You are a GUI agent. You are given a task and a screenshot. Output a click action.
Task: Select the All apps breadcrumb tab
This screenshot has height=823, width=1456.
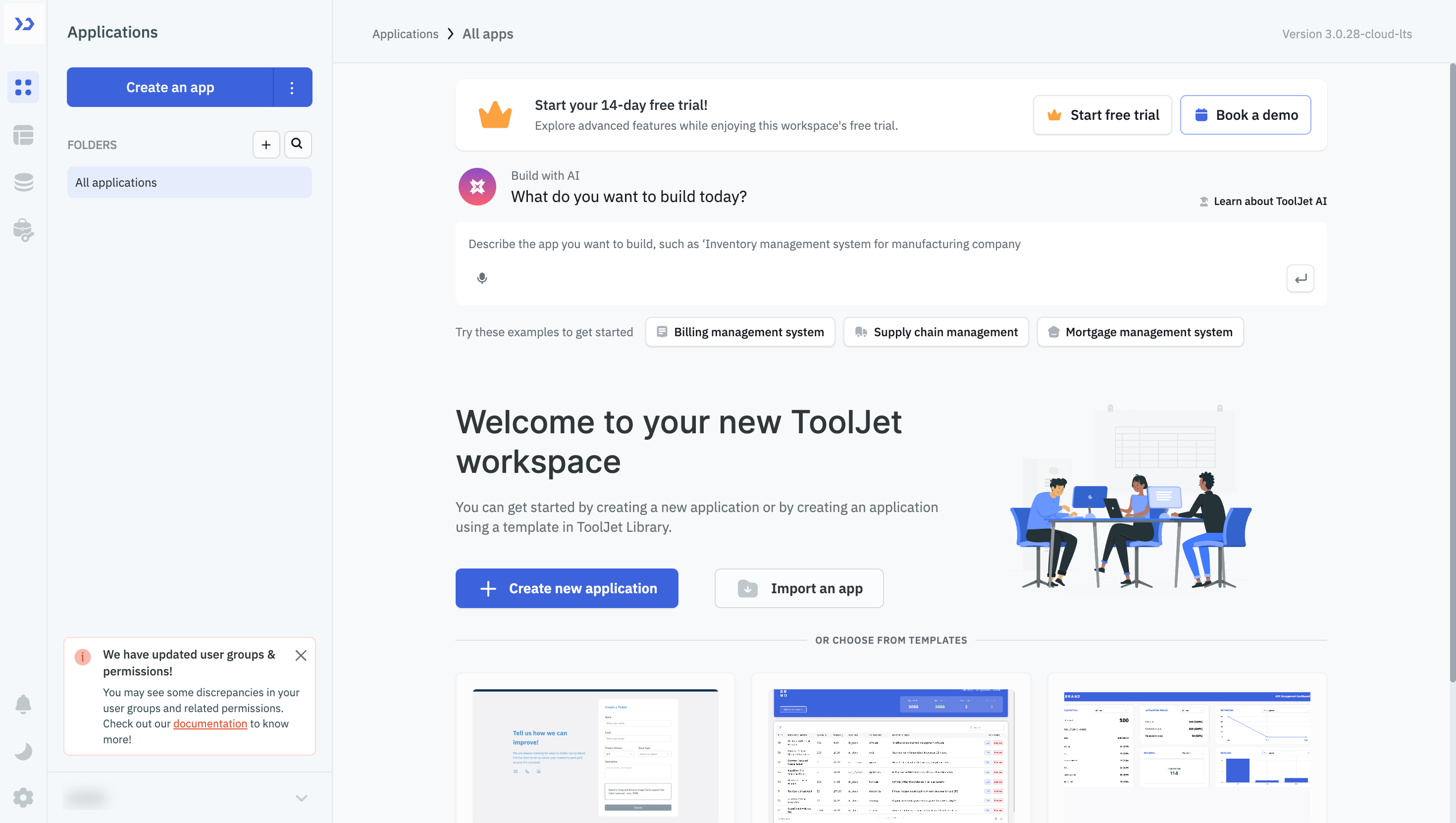[x=487, y=33]
